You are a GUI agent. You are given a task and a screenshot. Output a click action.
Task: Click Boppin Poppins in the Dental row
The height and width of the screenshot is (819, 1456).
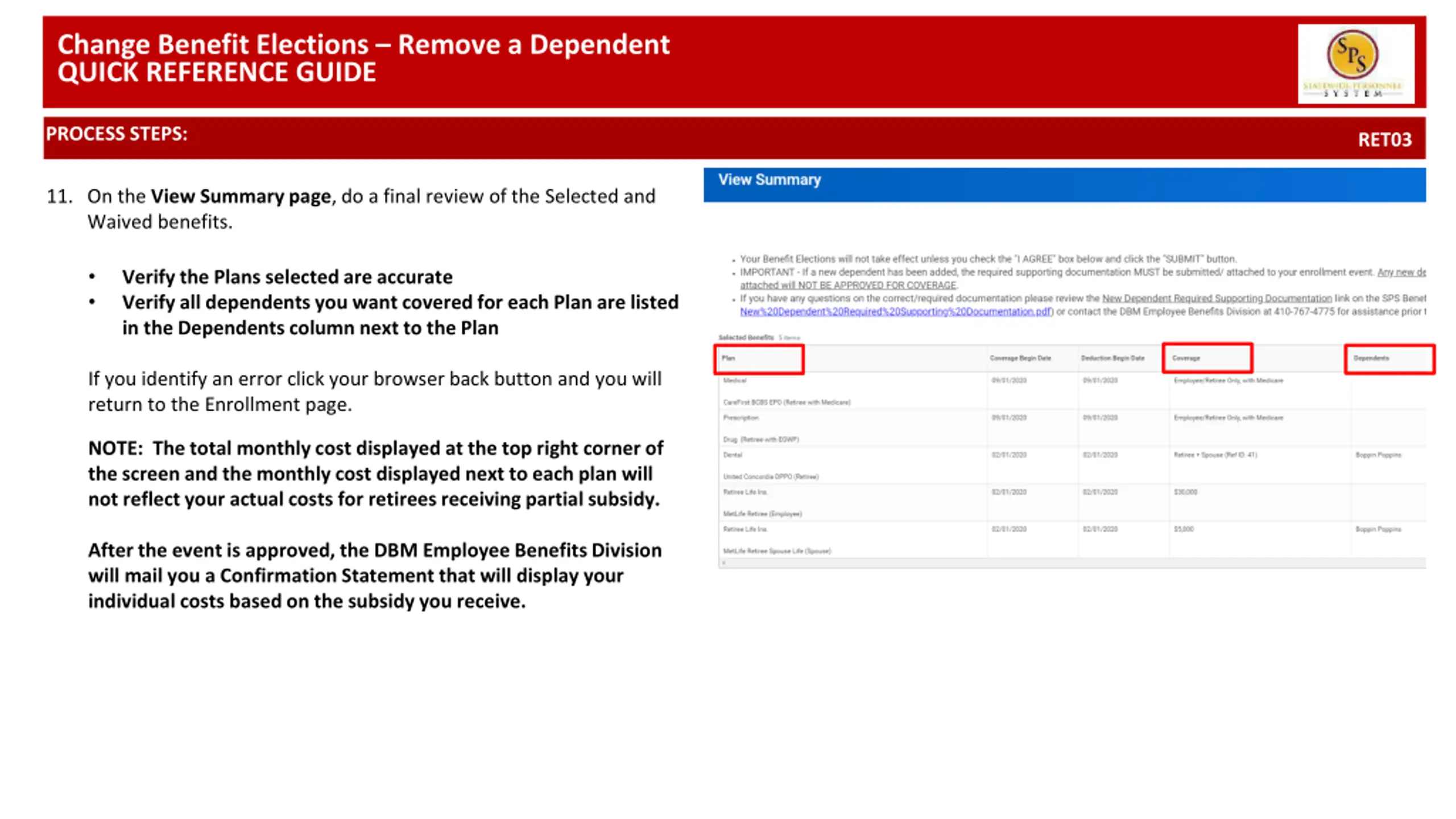point(1378,455)
